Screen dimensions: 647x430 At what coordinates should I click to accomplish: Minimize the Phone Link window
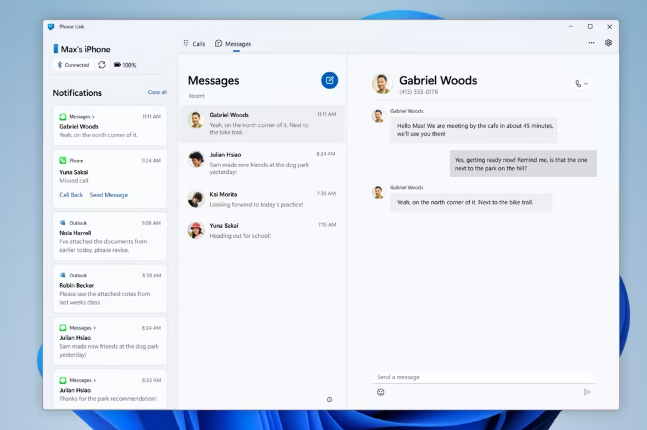click(x=571, y=26)
